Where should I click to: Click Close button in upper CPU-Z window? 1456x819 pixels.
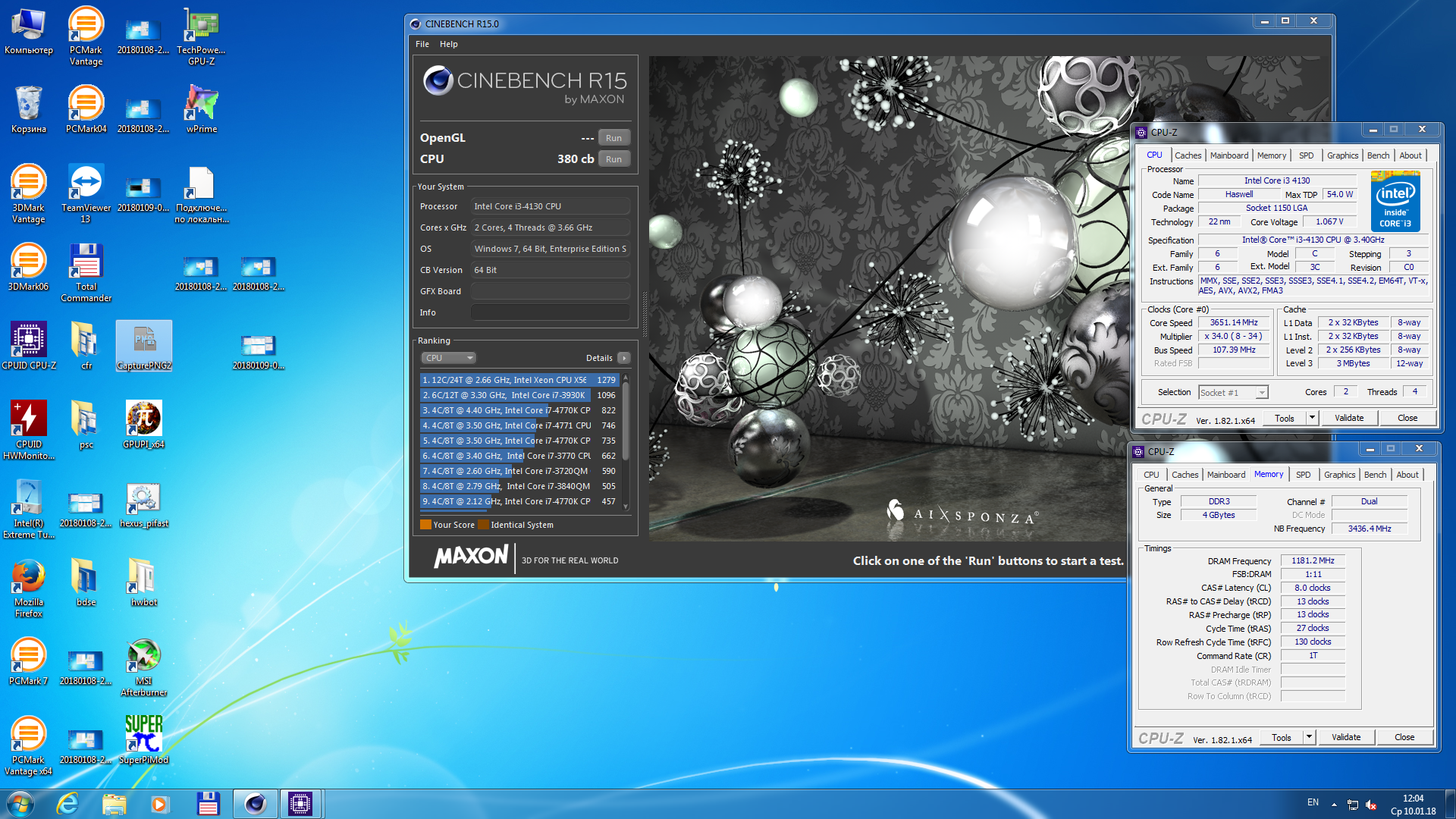(1407, 419)
